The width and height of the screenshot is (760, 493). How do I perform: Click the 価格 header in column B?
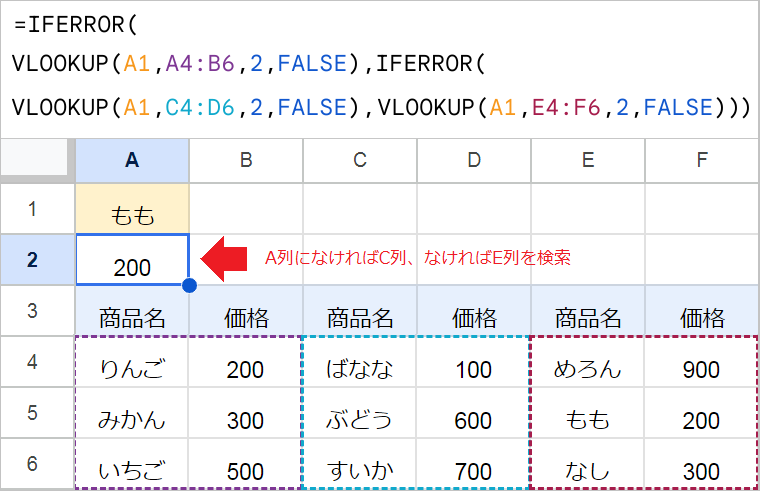tap(246, 311)
